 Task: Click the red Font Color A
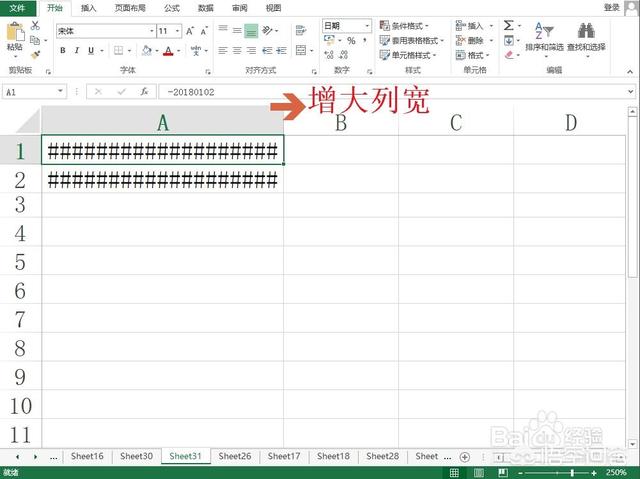pos(168,51)
